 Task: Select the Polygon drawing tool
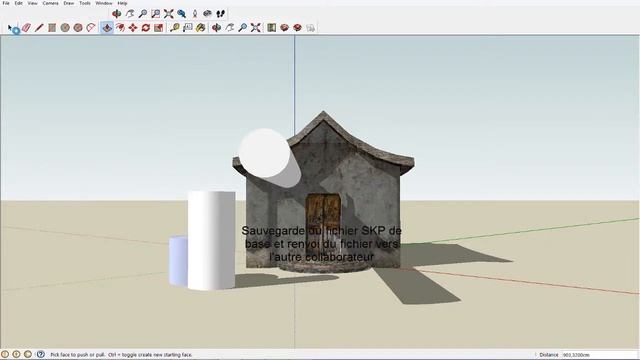(x=78, y=28)
